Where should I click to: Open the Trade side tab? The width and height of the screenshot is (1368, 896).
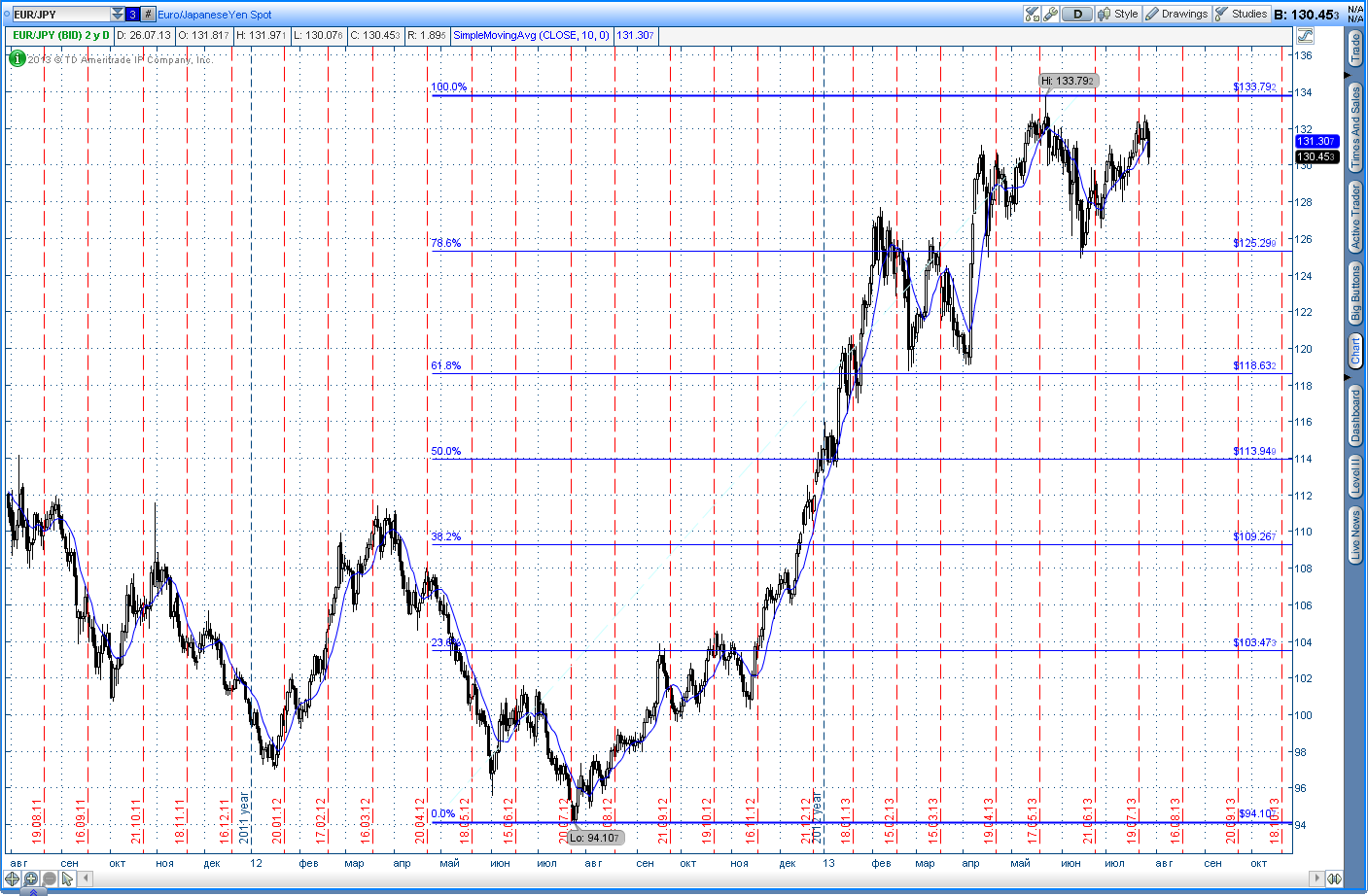(x=1355, y=49)
